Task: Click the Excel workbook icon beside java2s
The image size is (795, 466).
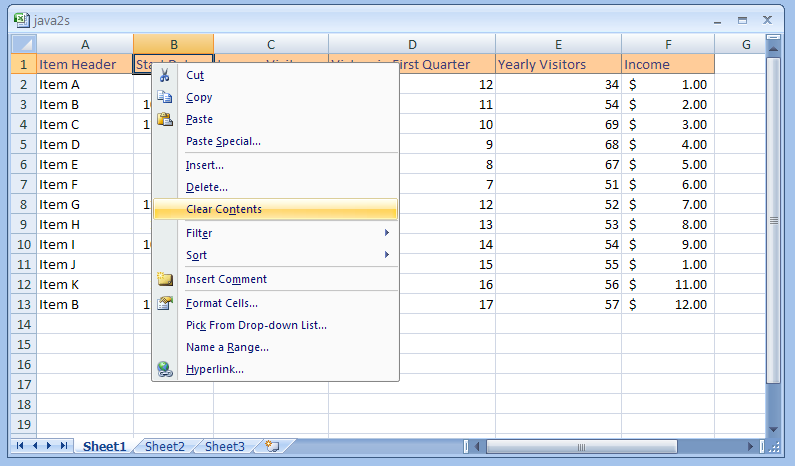Action: [22, 20]
